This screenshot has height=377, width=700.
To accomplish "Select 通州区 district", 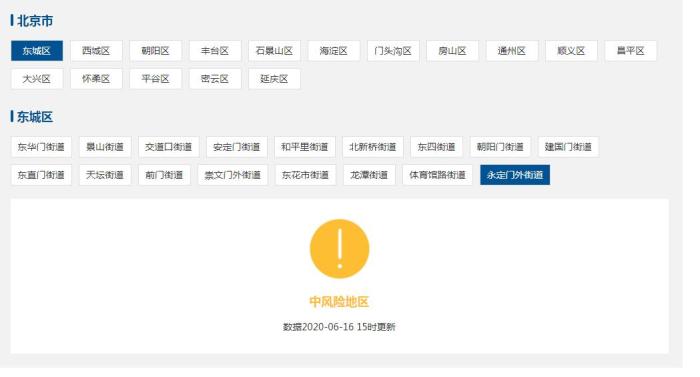I will tap(512, 51).
